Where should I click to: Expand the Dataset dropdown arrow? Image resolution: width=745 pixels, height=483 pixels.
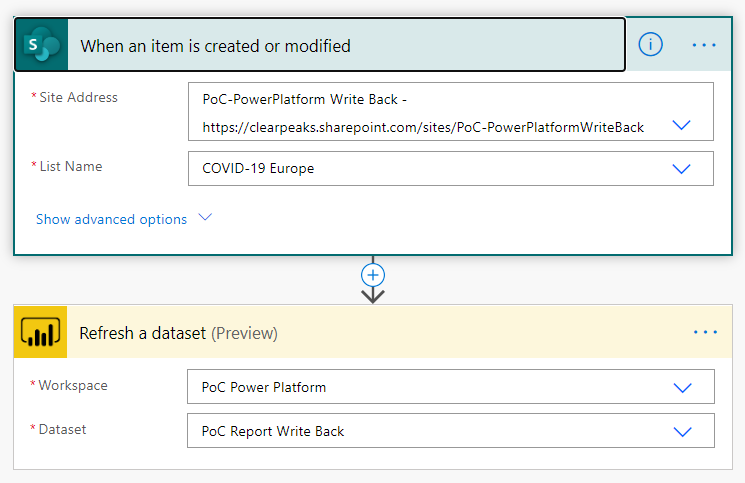pyautogui.click(x=682, y=431)
